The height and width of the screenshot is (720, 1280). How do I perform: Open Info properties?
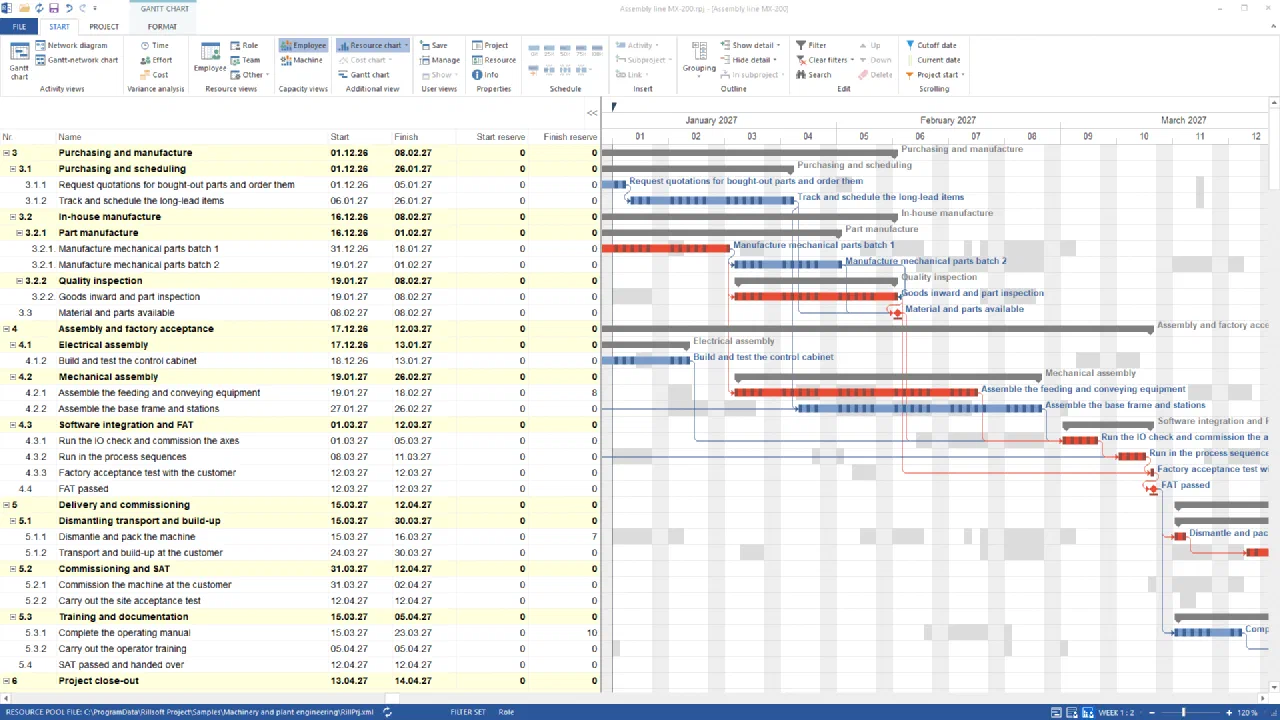pos(485,75)
